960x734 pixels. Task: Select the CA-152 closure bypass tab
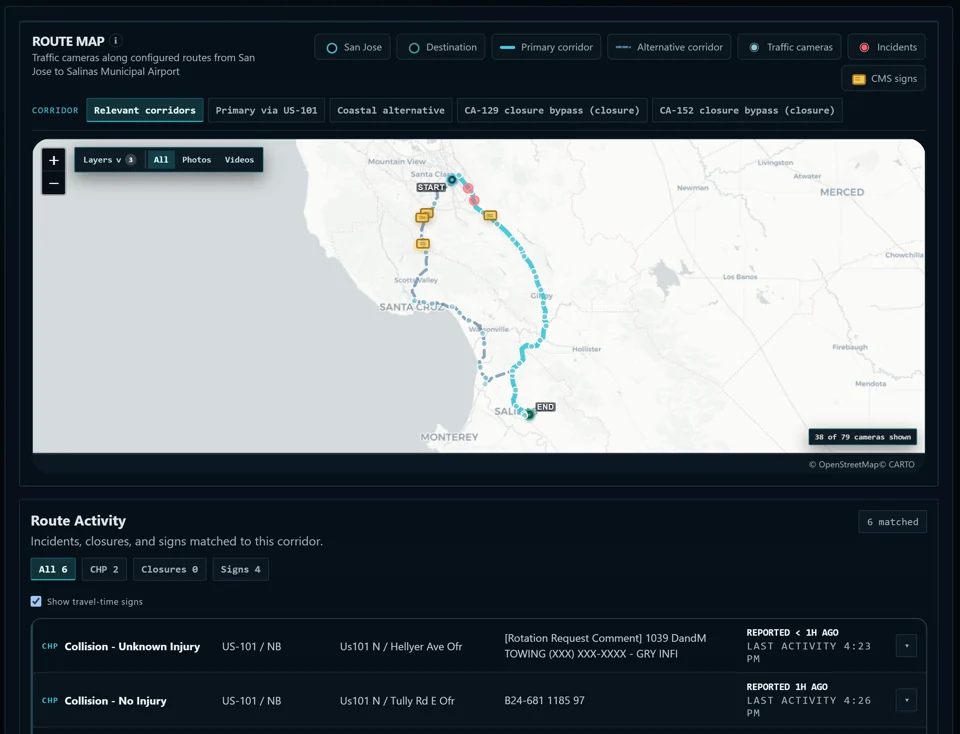point(747,110)
